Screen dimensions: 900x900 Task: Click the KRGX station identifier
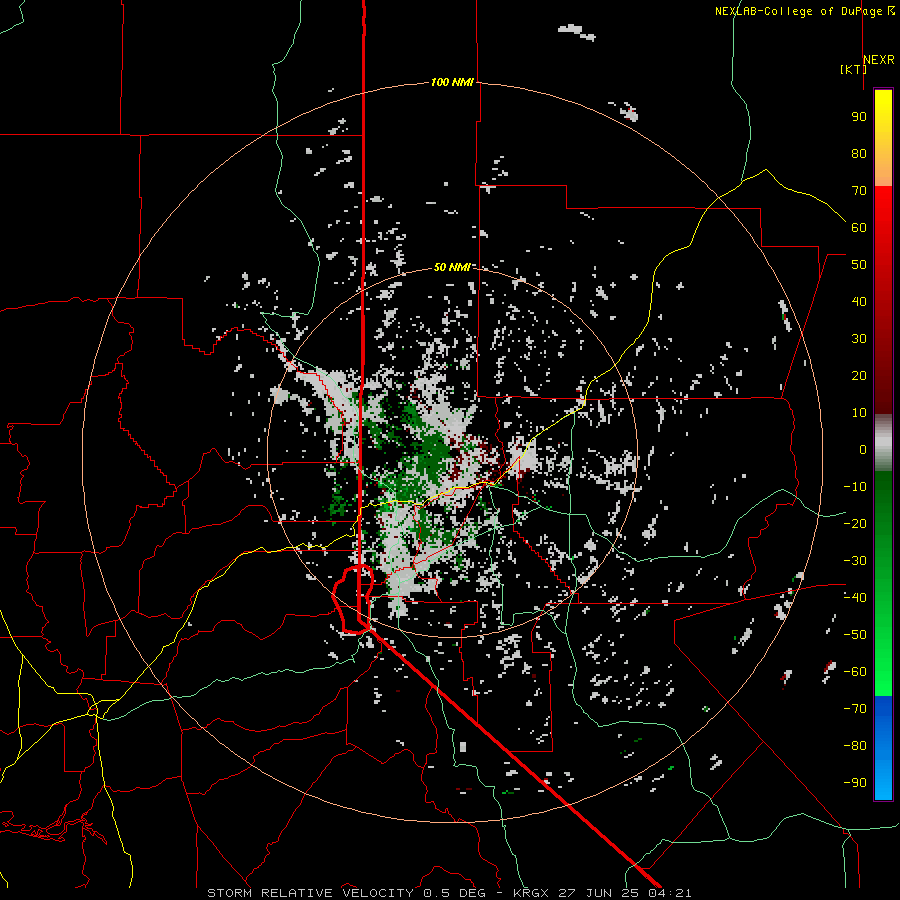(x=532, y=893)
